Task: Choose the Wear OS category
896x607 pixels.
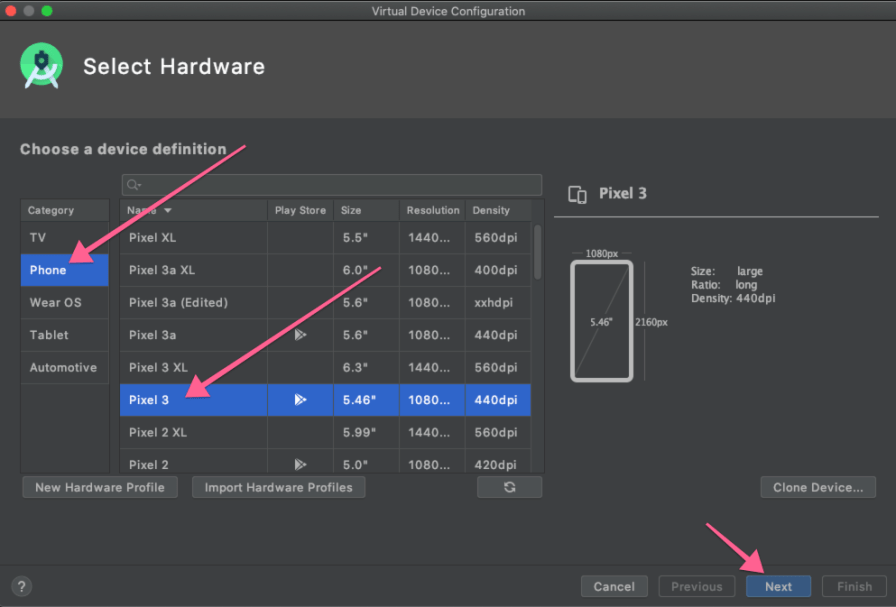Action: pos(56,302)
